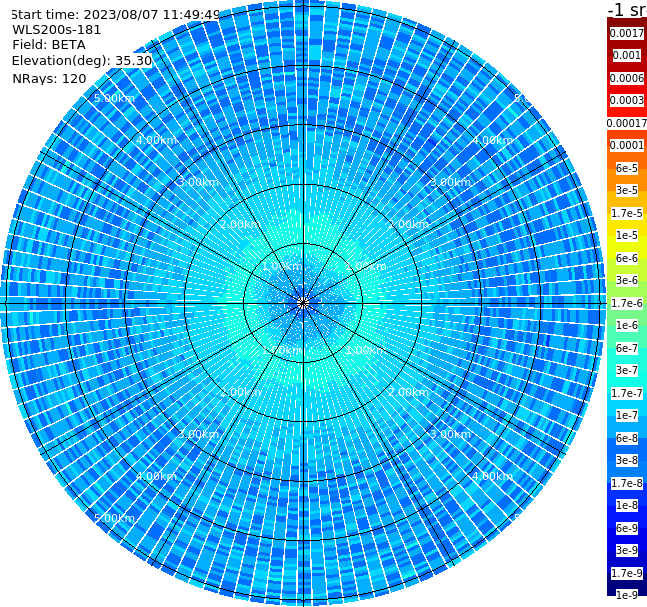Click the 1.7e-9 colorbar label
This screenshot has width=647, height=607.
pos(627,573)
